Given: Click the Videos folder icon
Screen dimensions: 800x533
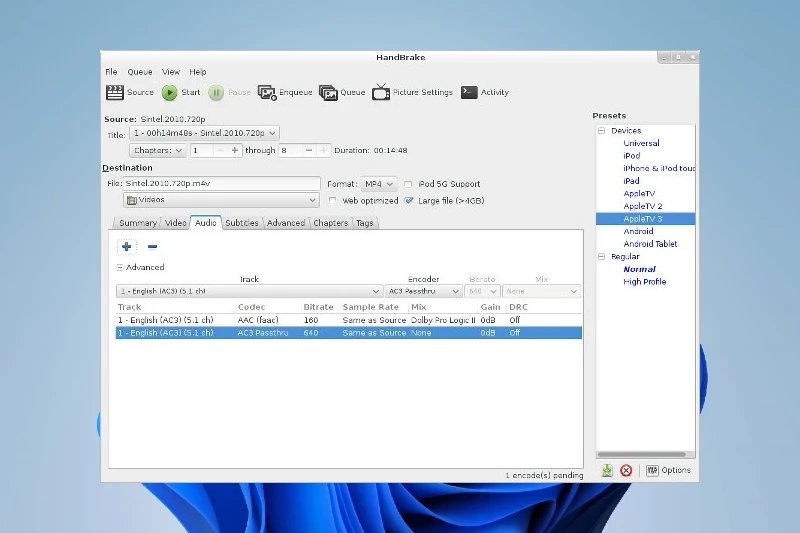Looking at the screenshot, I should point(132,200).
